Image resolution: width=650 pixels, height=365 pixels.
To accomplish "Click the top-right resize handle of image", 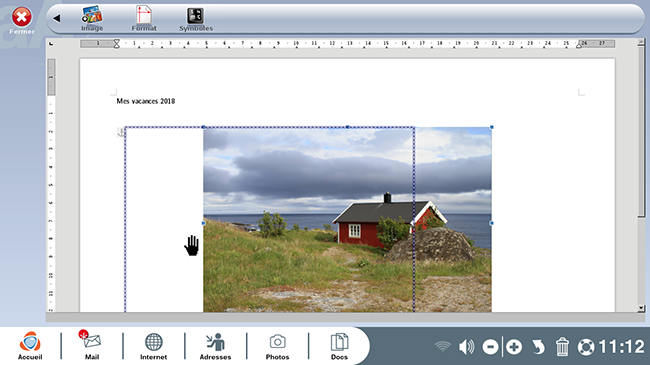I will [492, 127].
